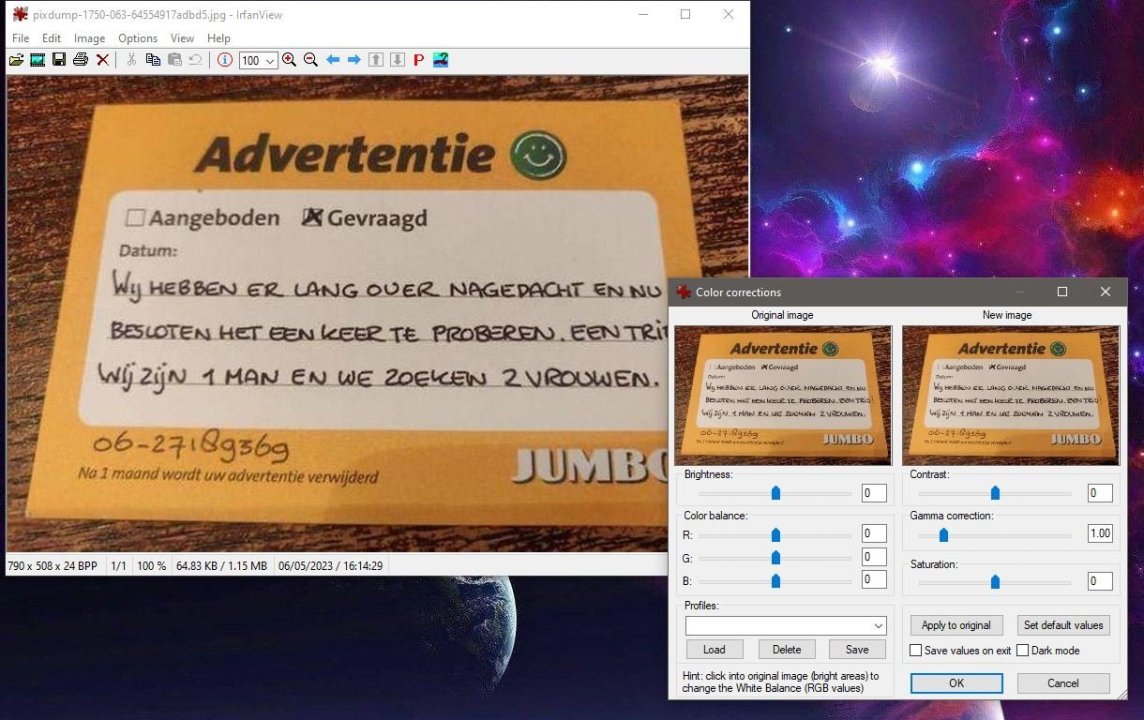
Task: Click the Brightness slider handle
Action: point(775,493)
